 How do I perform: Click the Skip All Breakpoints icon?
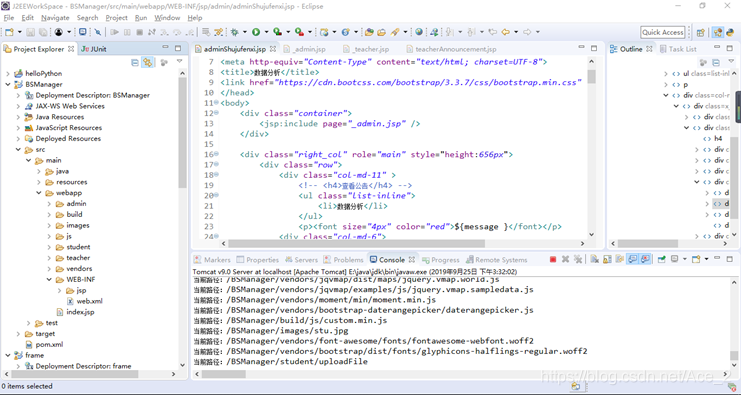point(97,32)
